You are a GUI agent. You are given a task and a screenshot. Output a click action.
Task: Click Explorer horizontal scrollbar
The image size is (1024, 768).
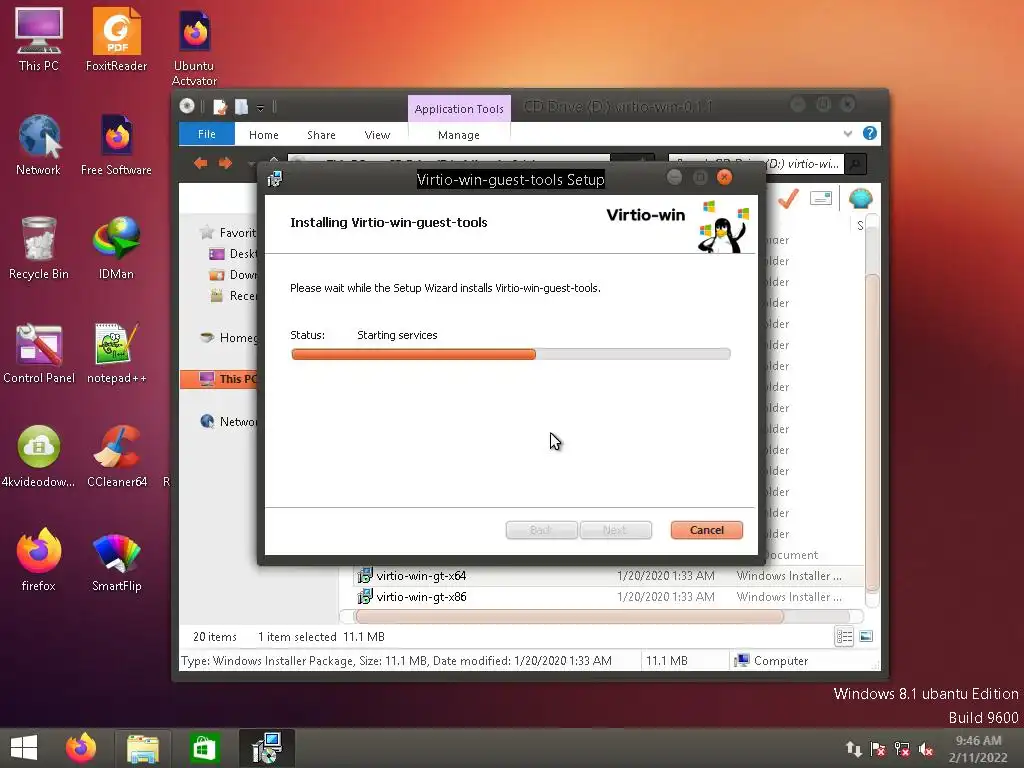coord(569,616)
